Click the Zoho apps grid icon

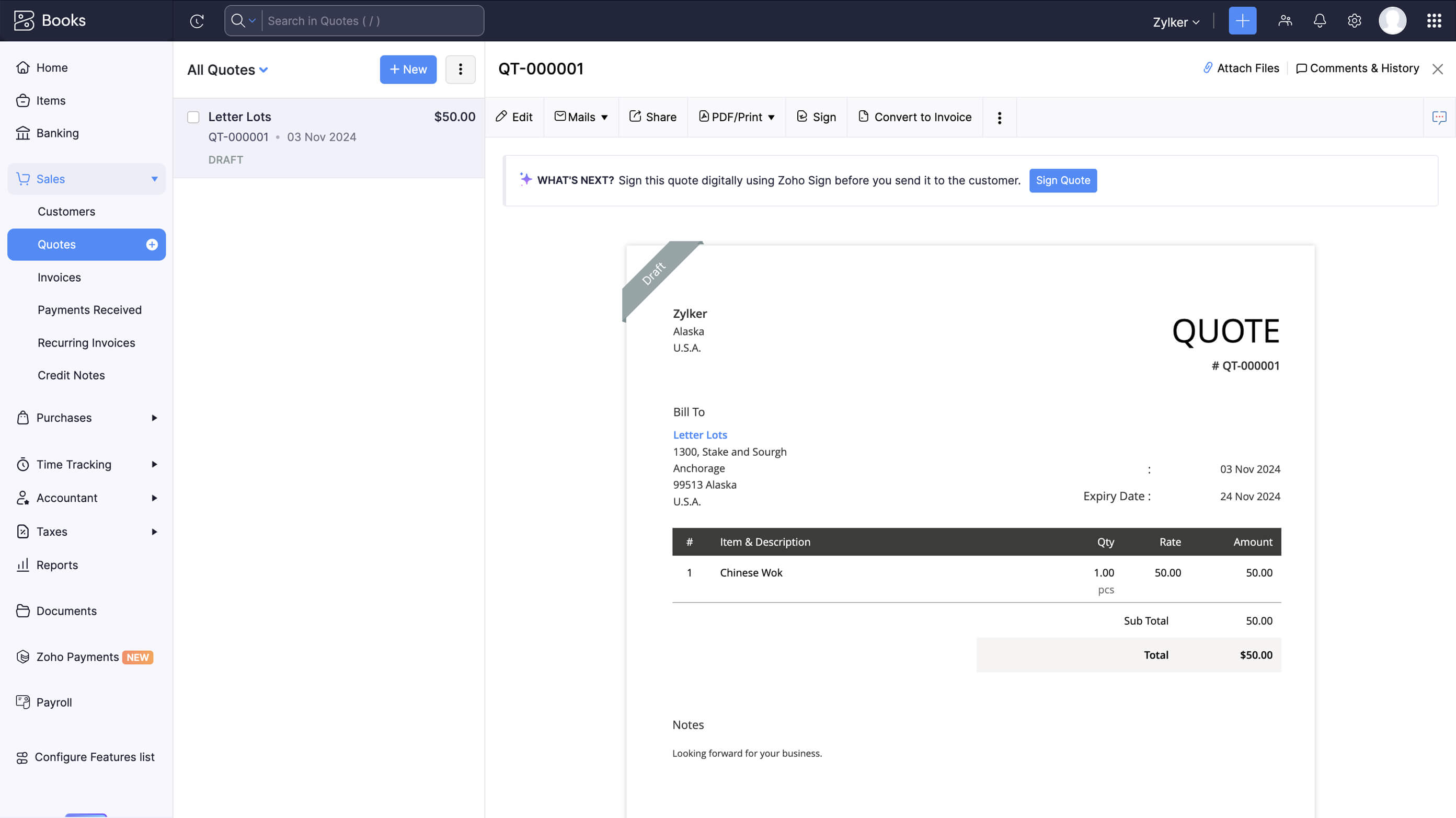(x=1434, y=20)
